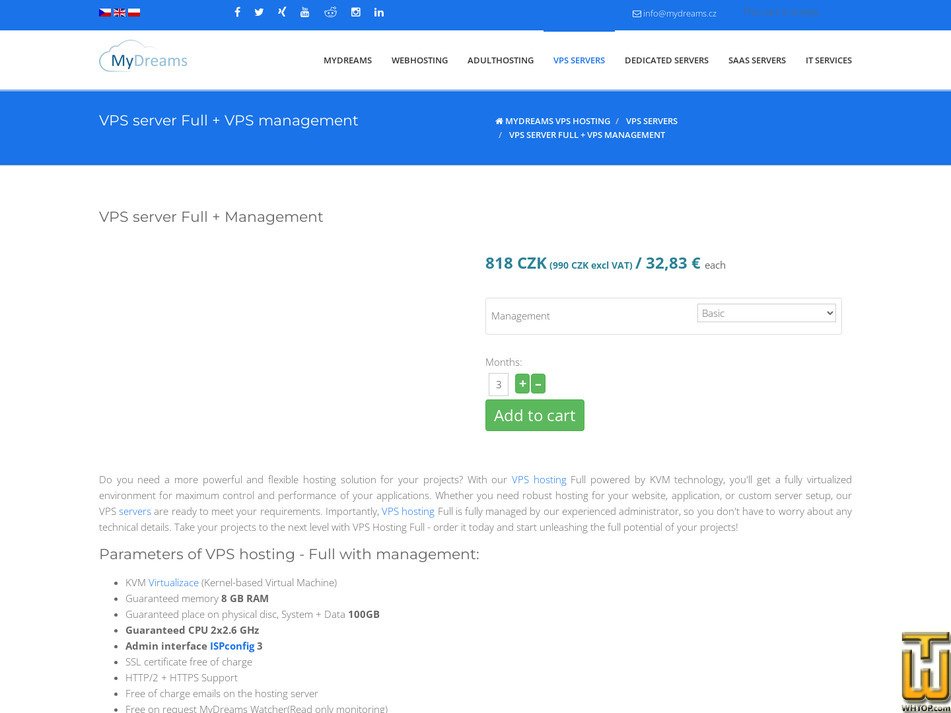Click inside the Months number field
This screenshot has width=951, height=713.
click(498, 383)
